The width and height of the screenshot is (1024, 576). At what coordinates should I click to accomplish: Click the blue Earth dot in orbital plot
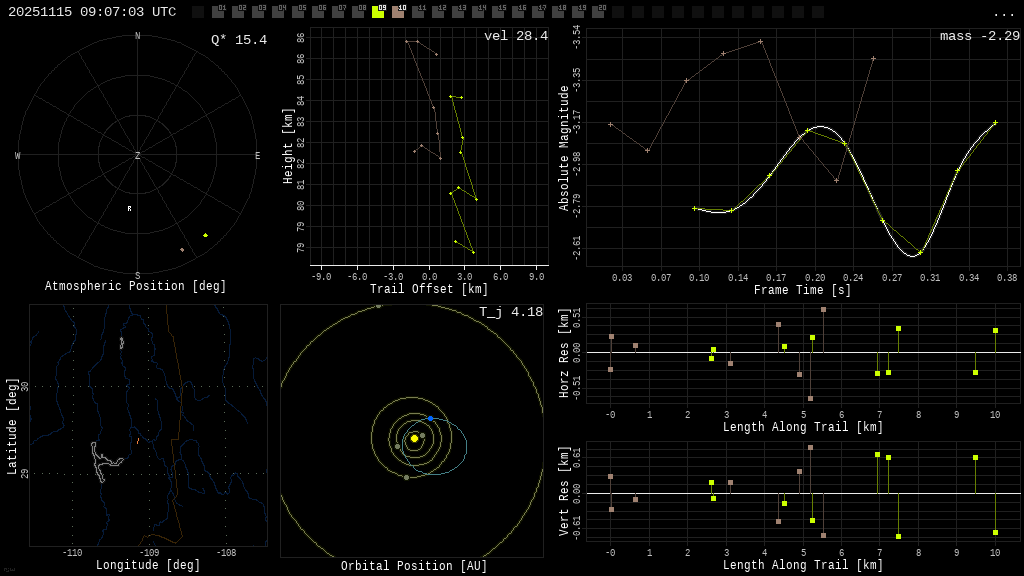click(430, 419)
